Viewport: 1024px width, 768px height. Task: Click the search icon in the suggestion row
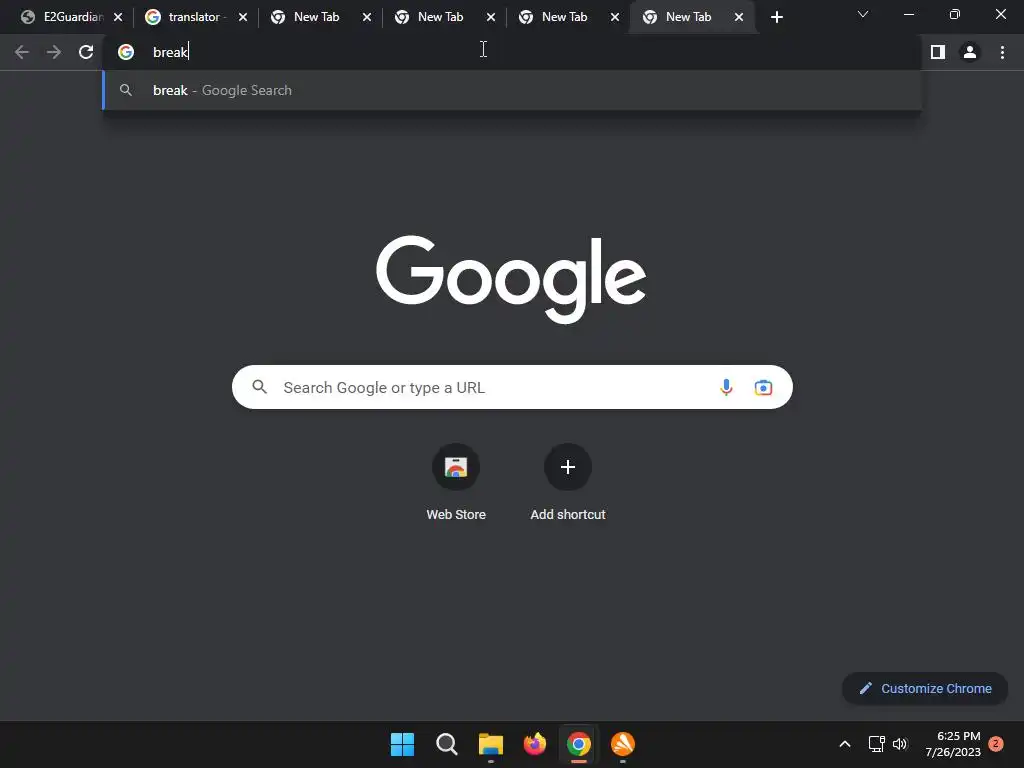coord(126,90)
